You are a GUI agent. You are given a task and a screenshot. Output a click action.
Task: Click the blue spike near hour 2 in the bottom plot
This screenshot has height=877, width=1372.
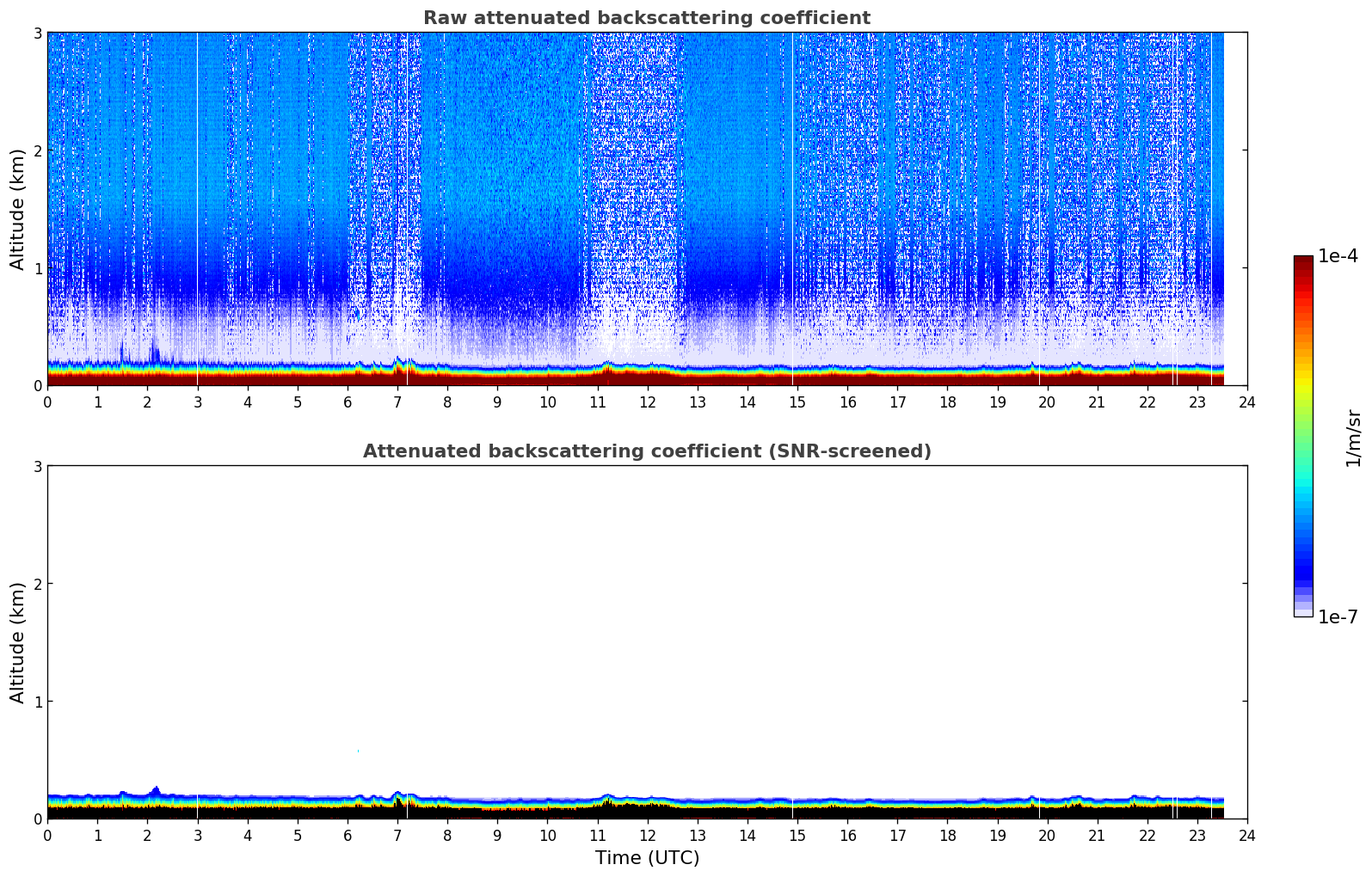pos(156,789)
